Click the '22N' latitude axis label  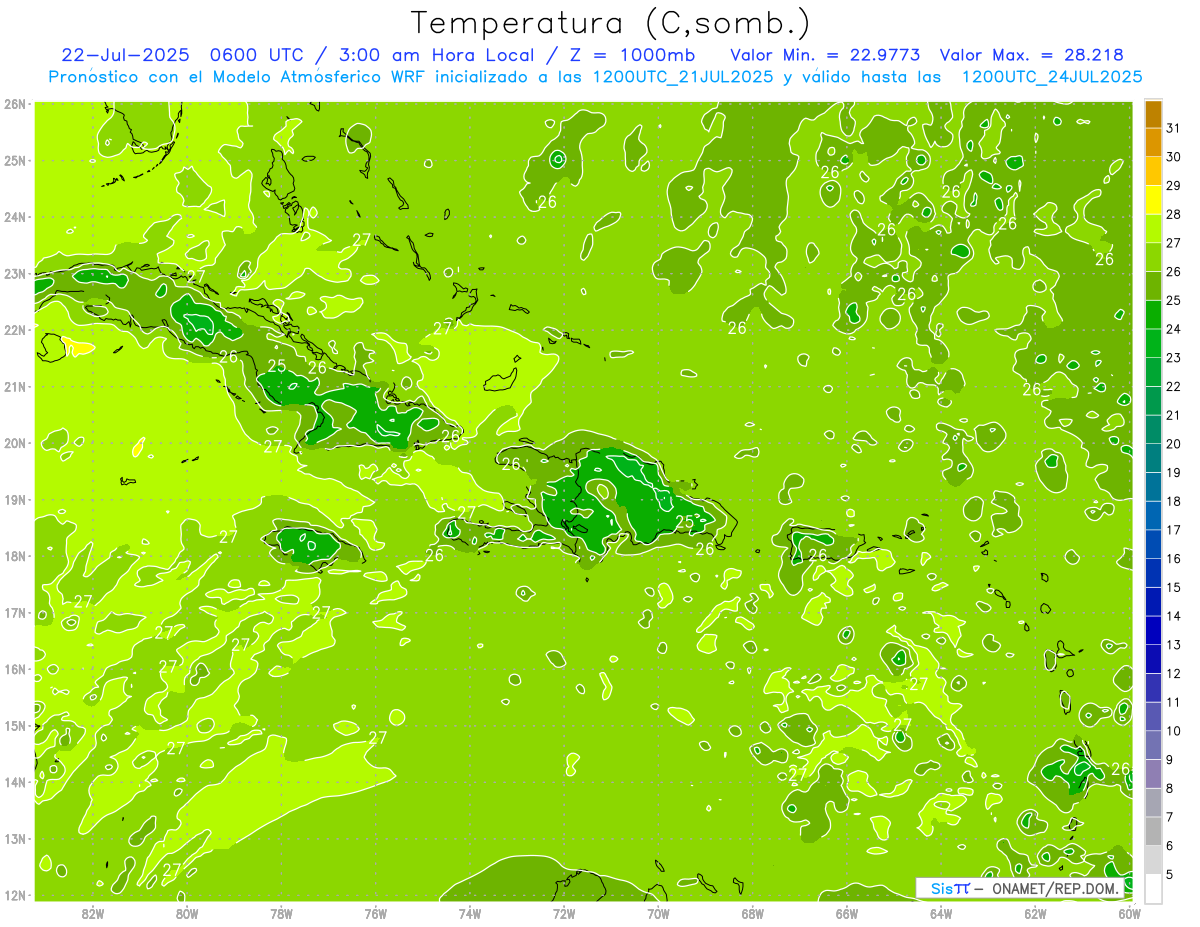tap(15, 330)
